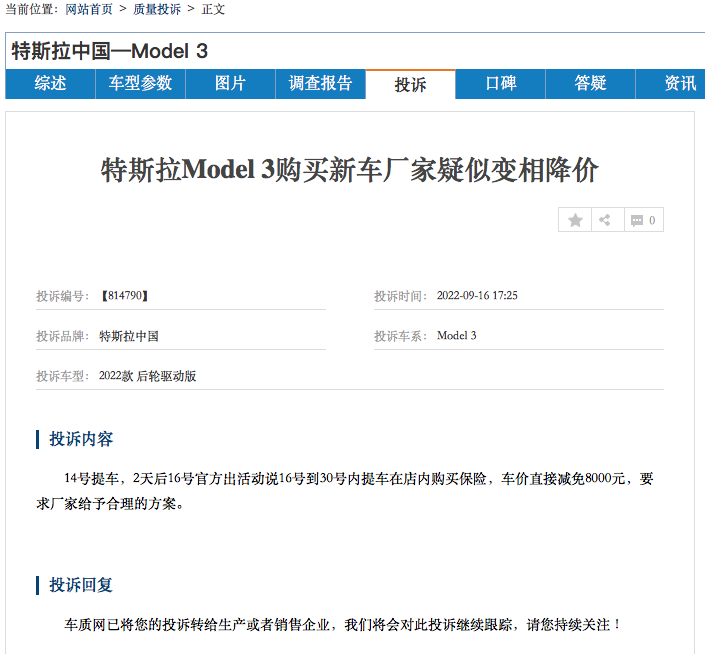
Task: Open the 综述 tab
Action: tap(50, 84)
